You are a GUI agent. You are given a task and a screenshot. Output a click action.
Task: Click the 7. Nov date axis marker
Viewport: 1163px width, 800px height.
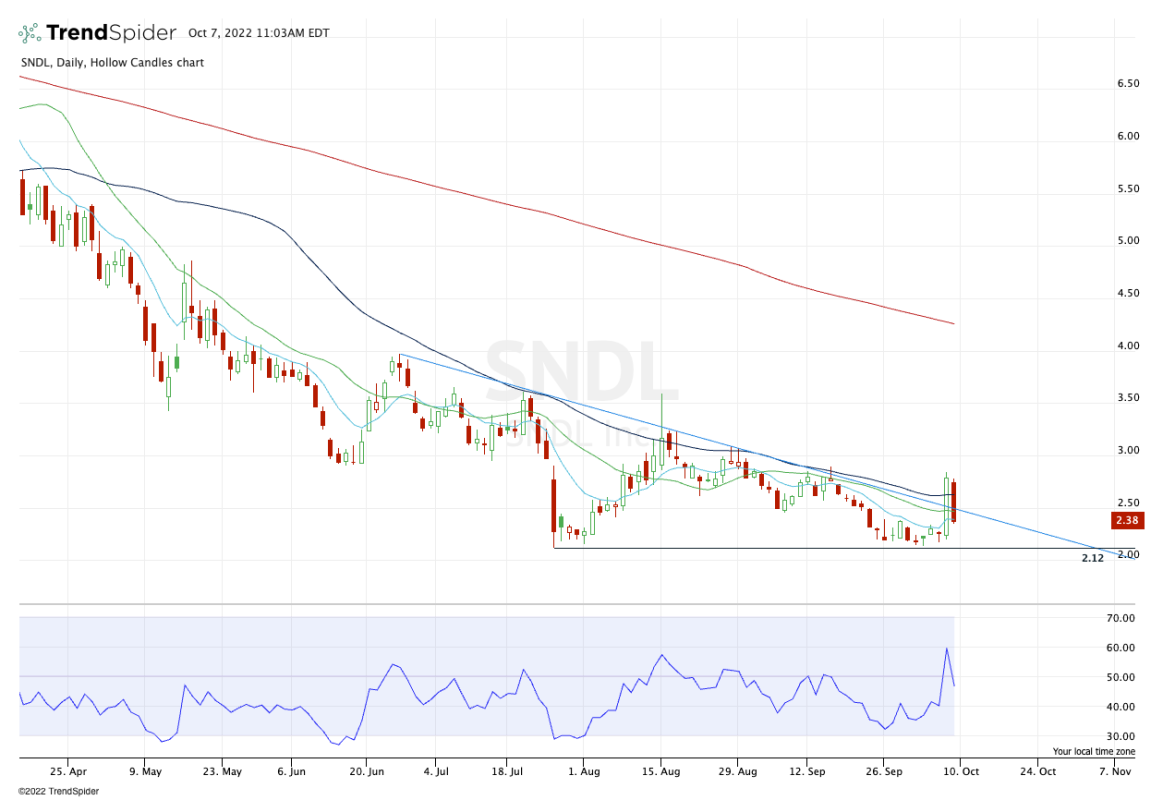point(1117,772)
